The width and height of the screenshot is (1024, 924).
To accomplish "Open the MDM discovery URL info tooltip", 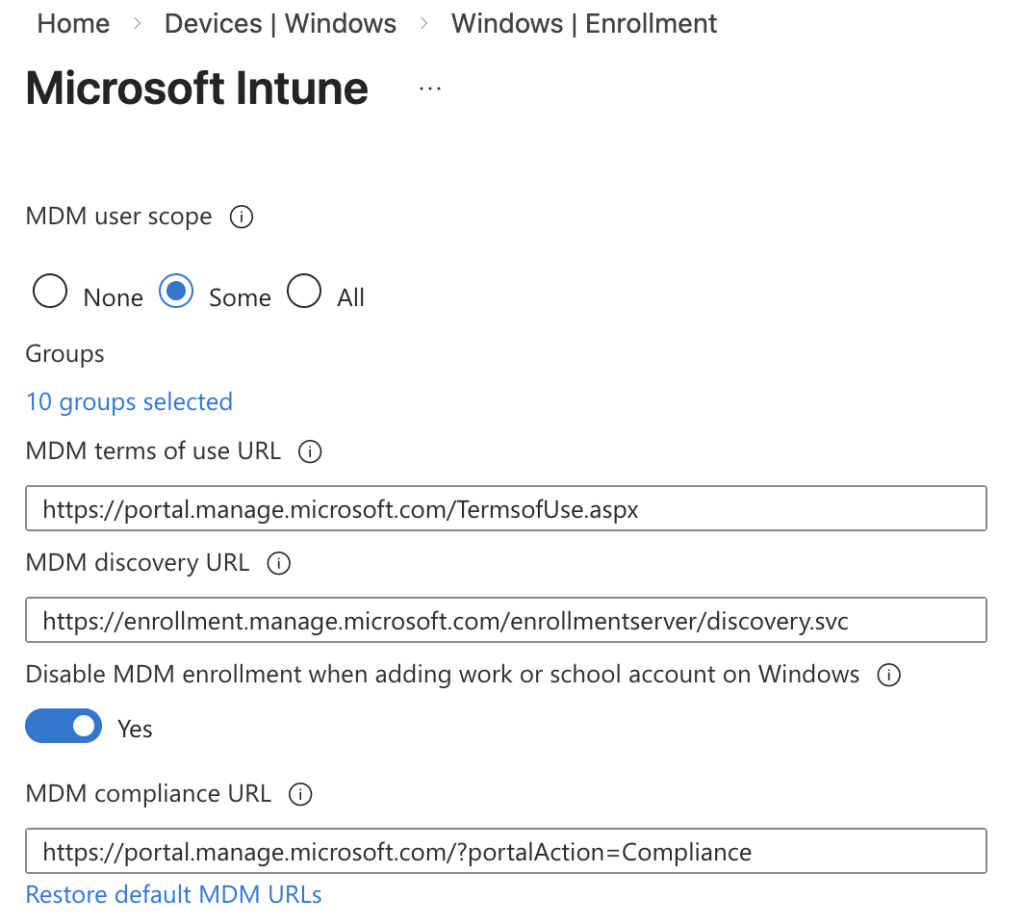I will click(x=279, y=564).
